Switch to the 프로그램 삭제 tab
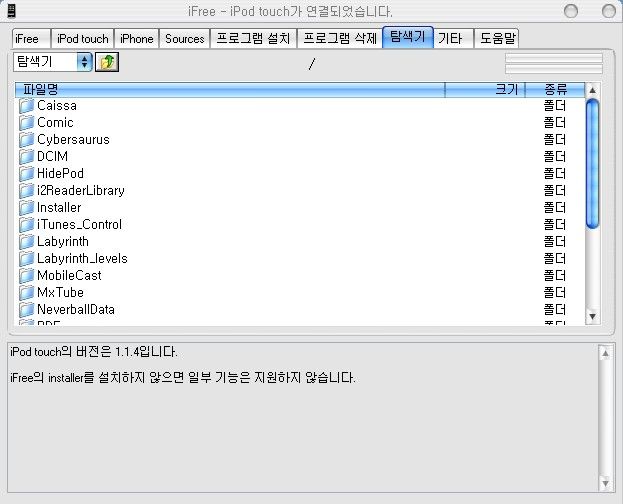This screenshot has width=623, height=504. (340, 39)
